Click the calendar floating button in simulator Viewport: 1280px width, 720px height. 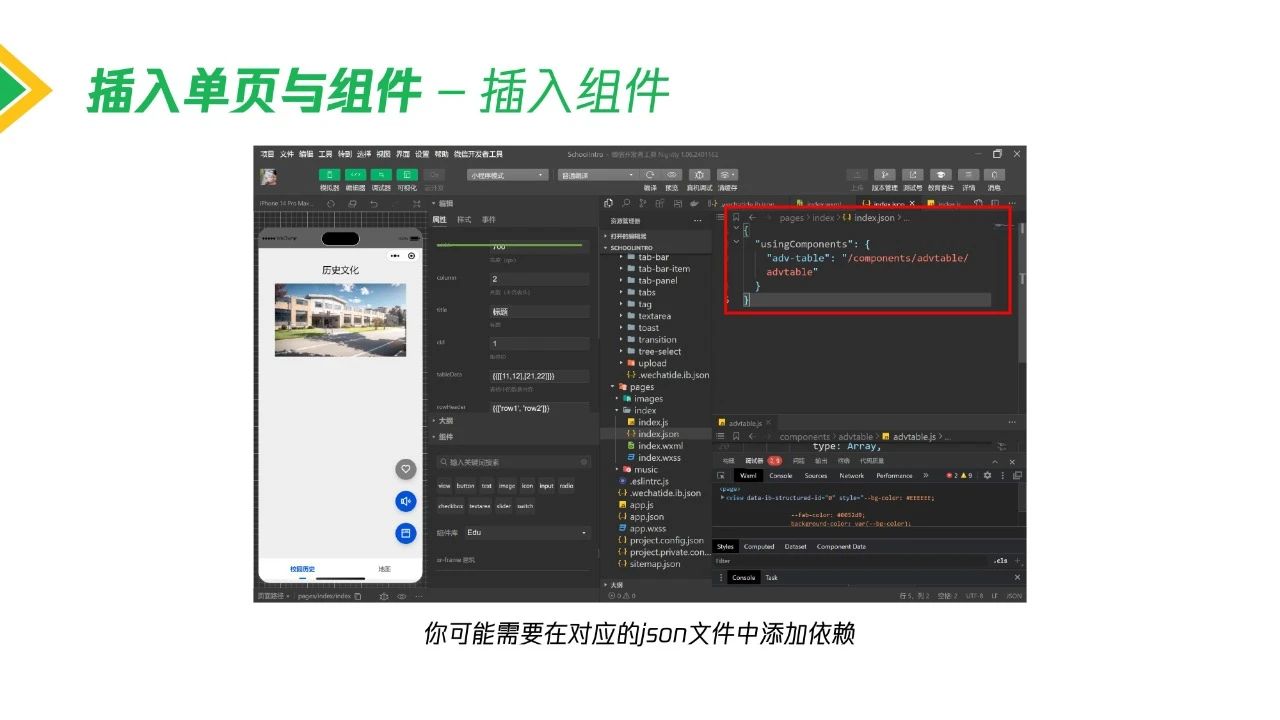point(405,534)
